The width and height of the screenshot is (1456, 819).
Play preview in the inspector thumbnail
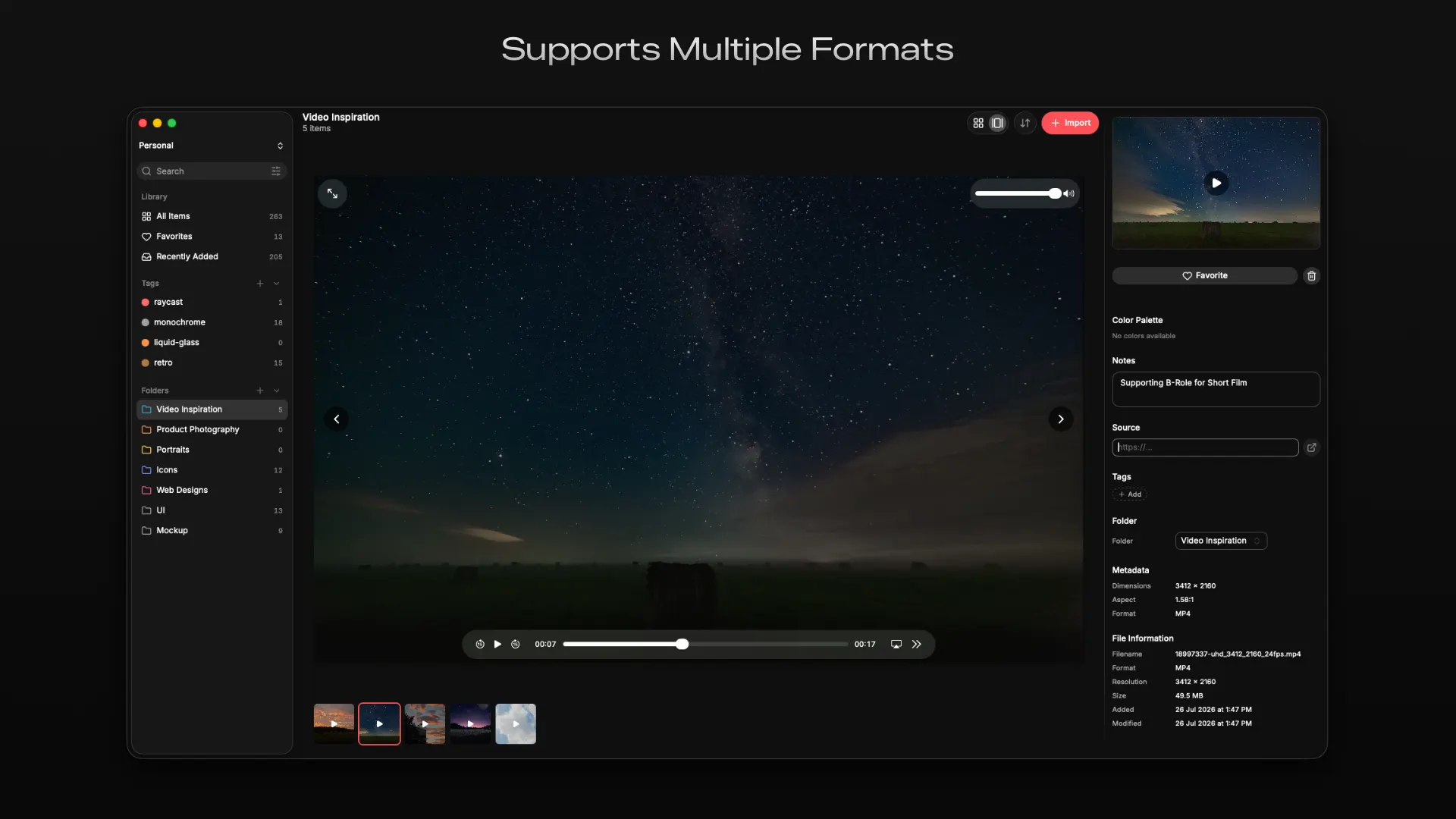coord(1216,183)
